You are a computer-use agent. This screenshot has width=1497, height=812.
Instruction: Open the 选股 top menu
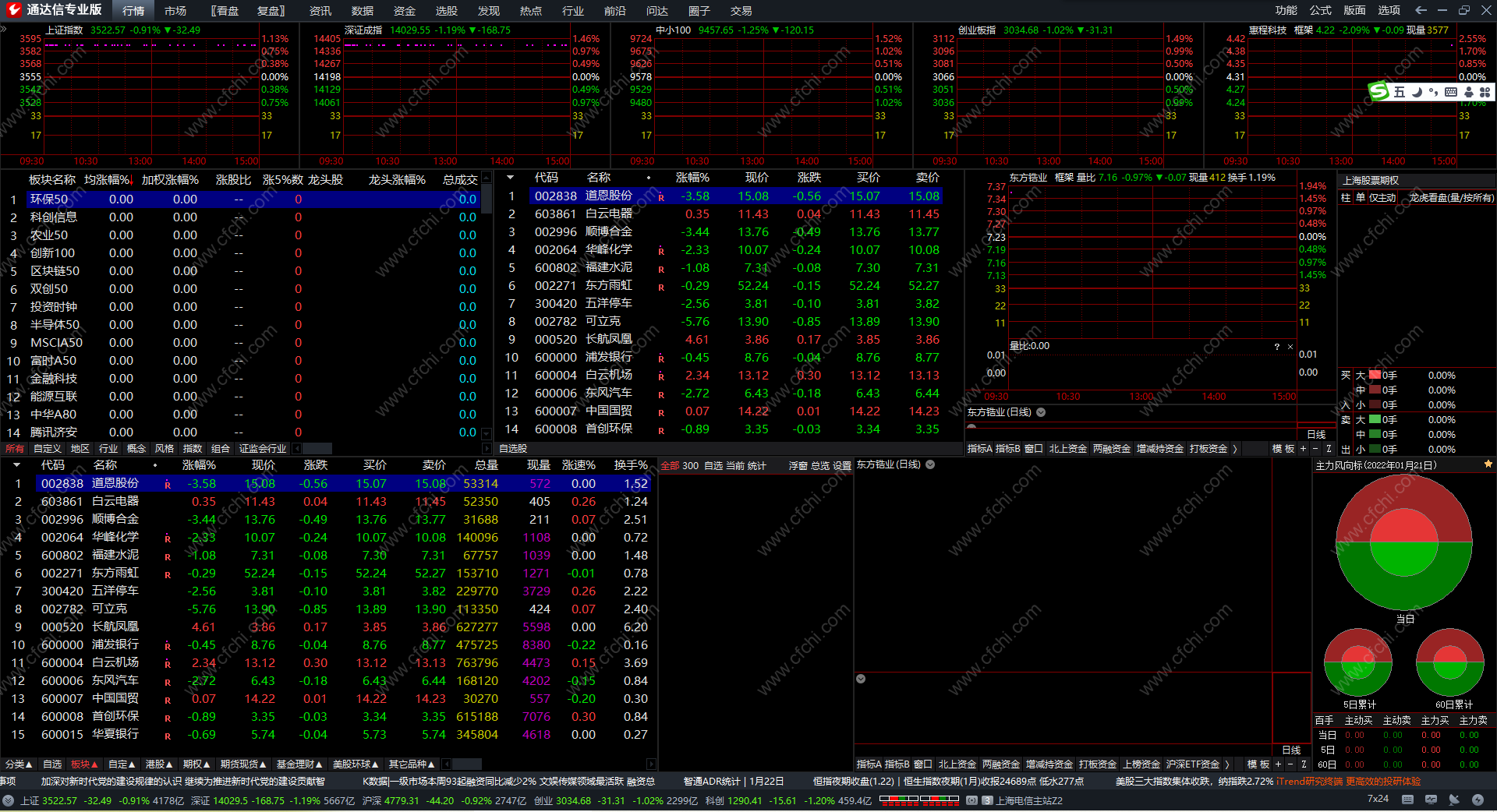click(447, 11)
